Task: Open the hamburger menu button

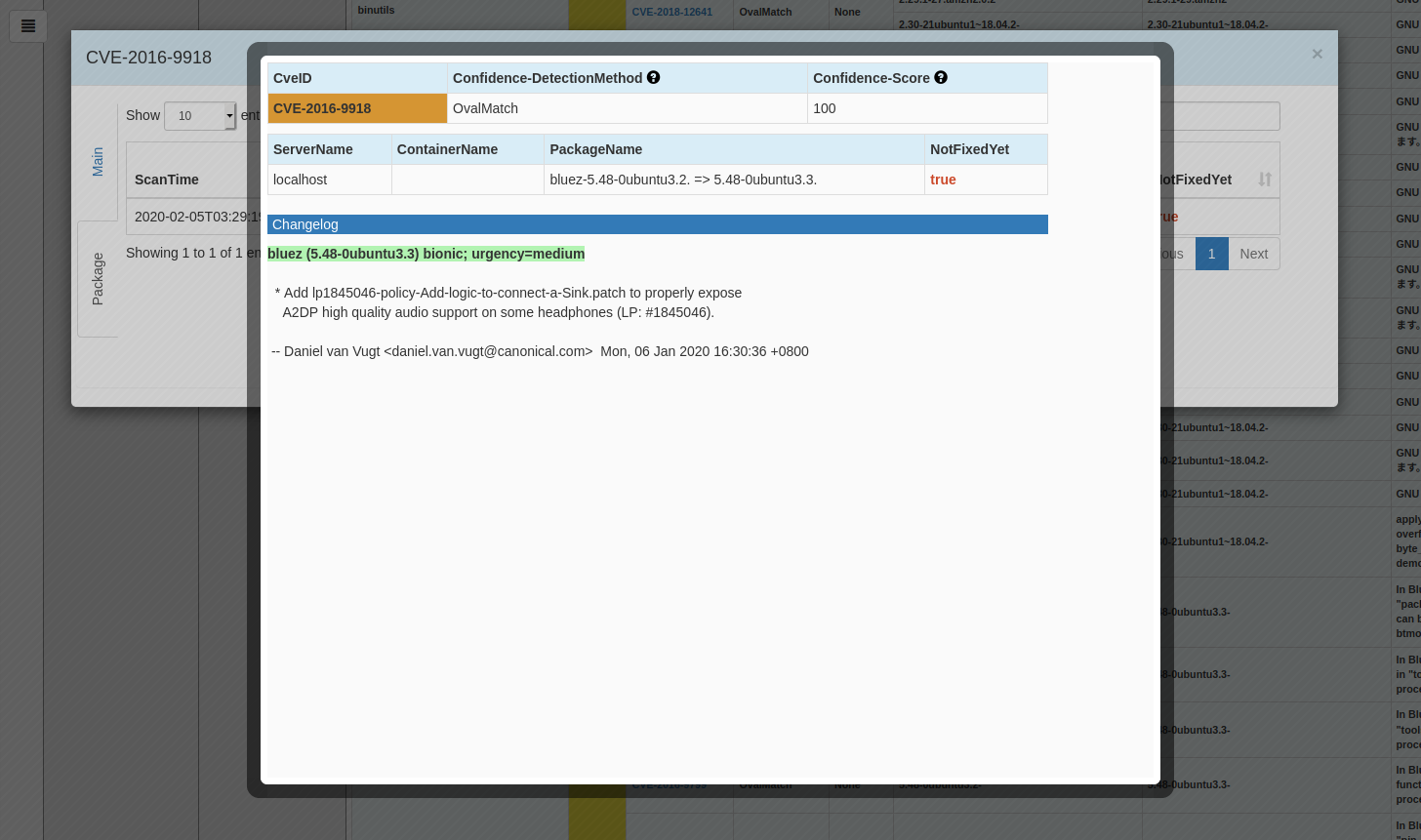Action: [x=28, y=25]
